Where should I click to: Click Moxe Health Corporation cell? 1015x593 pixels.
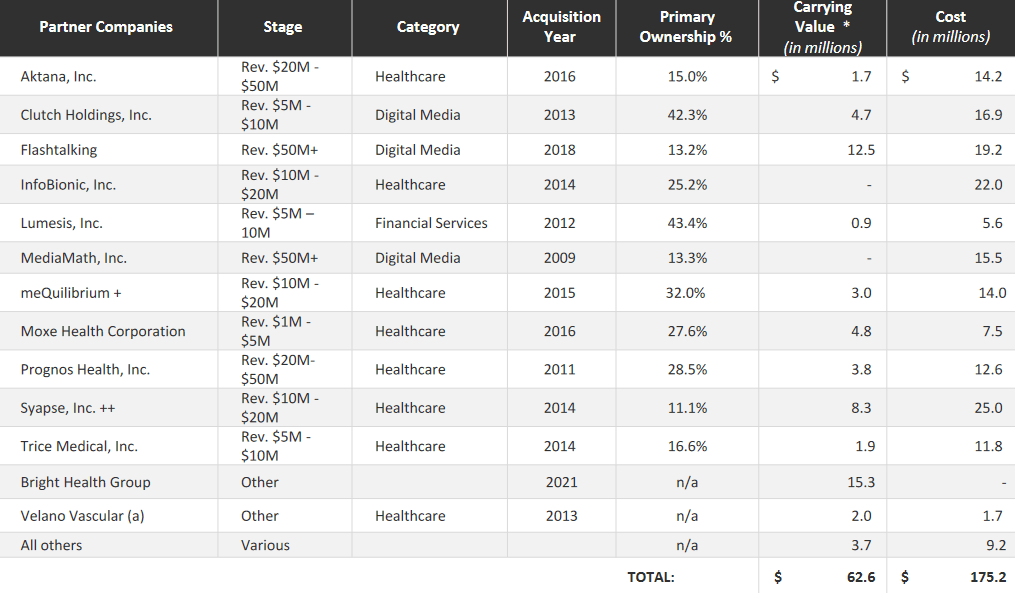(x=103, y=331)
